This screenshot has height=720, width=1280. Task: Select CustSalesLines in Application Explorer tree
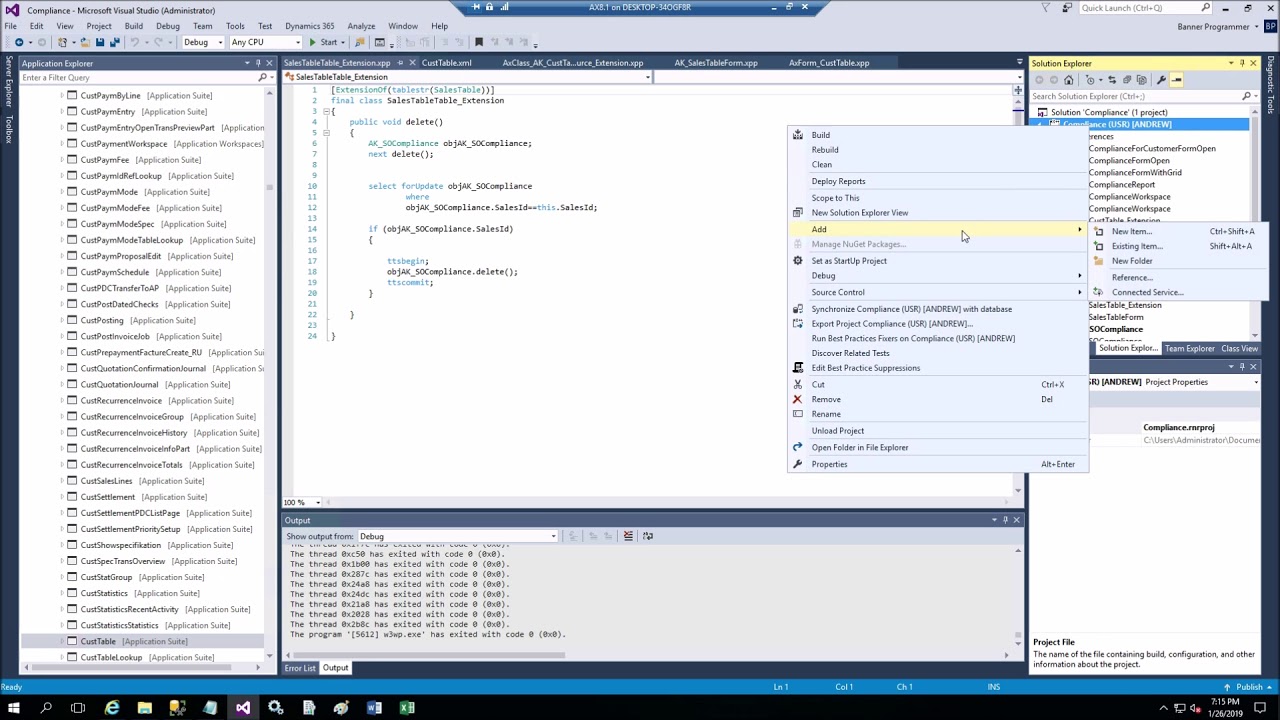click(106, 481)
